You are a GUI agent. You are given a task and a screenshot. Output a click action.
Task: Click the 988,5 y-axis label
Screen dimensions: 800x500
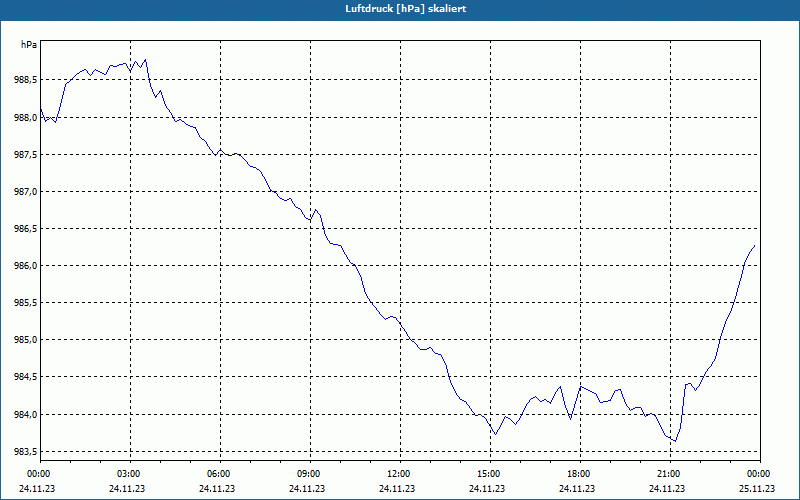tap(25, 80)
